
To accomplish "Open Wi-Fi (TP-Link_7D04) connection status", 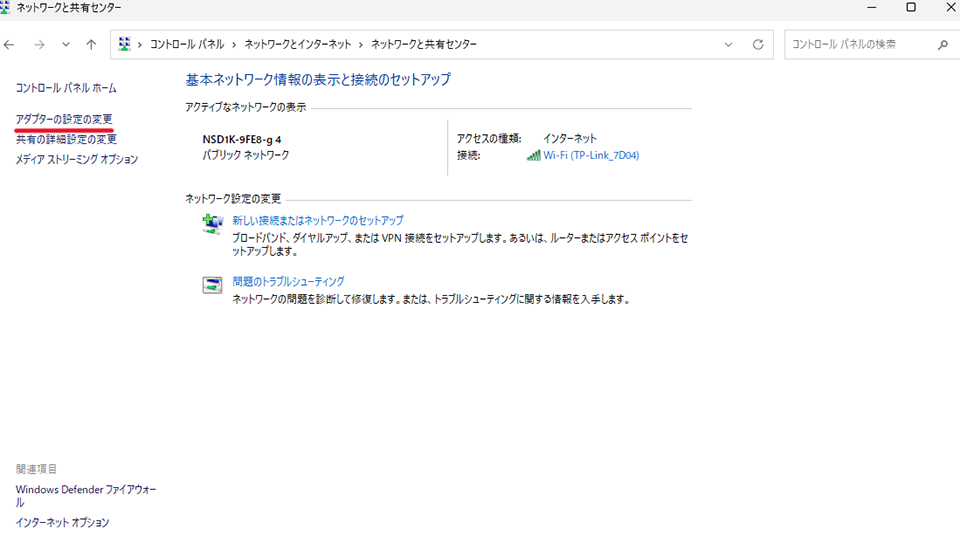I will click(591, 156).
